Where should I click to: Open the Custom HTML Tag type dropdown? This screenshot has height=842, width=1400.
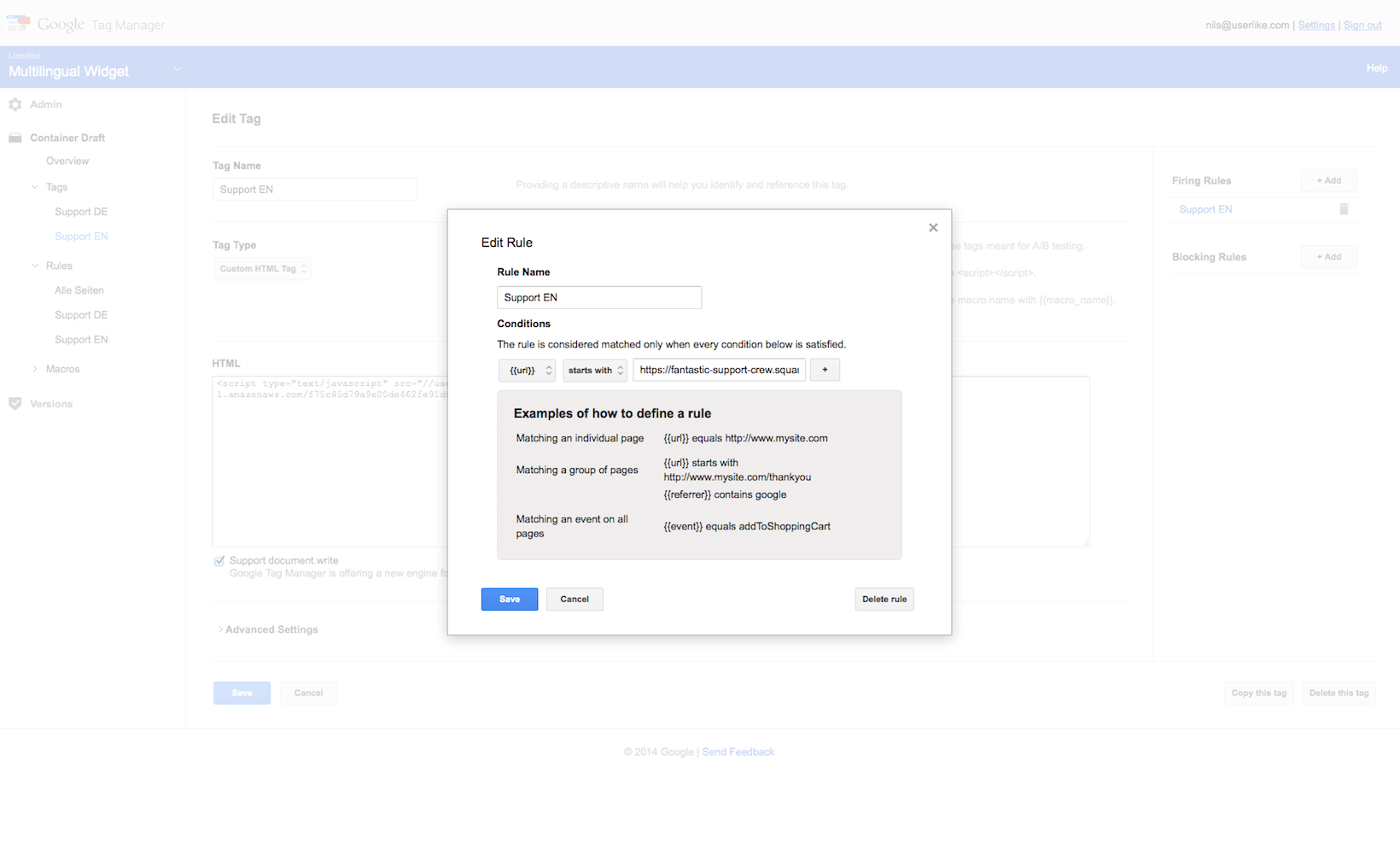(x=262, y=269)
